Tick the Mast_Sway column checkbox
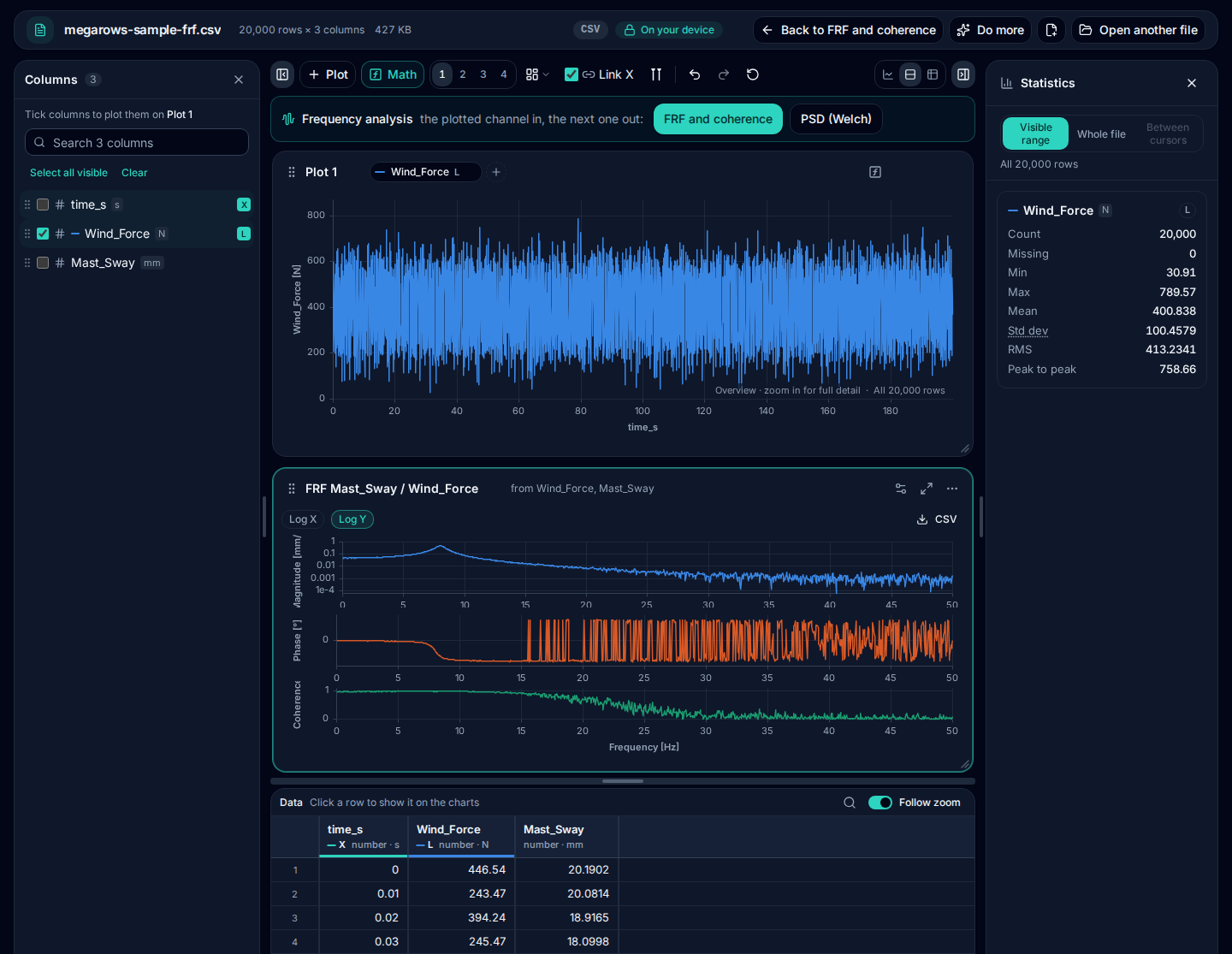 (x=43, y=263)
